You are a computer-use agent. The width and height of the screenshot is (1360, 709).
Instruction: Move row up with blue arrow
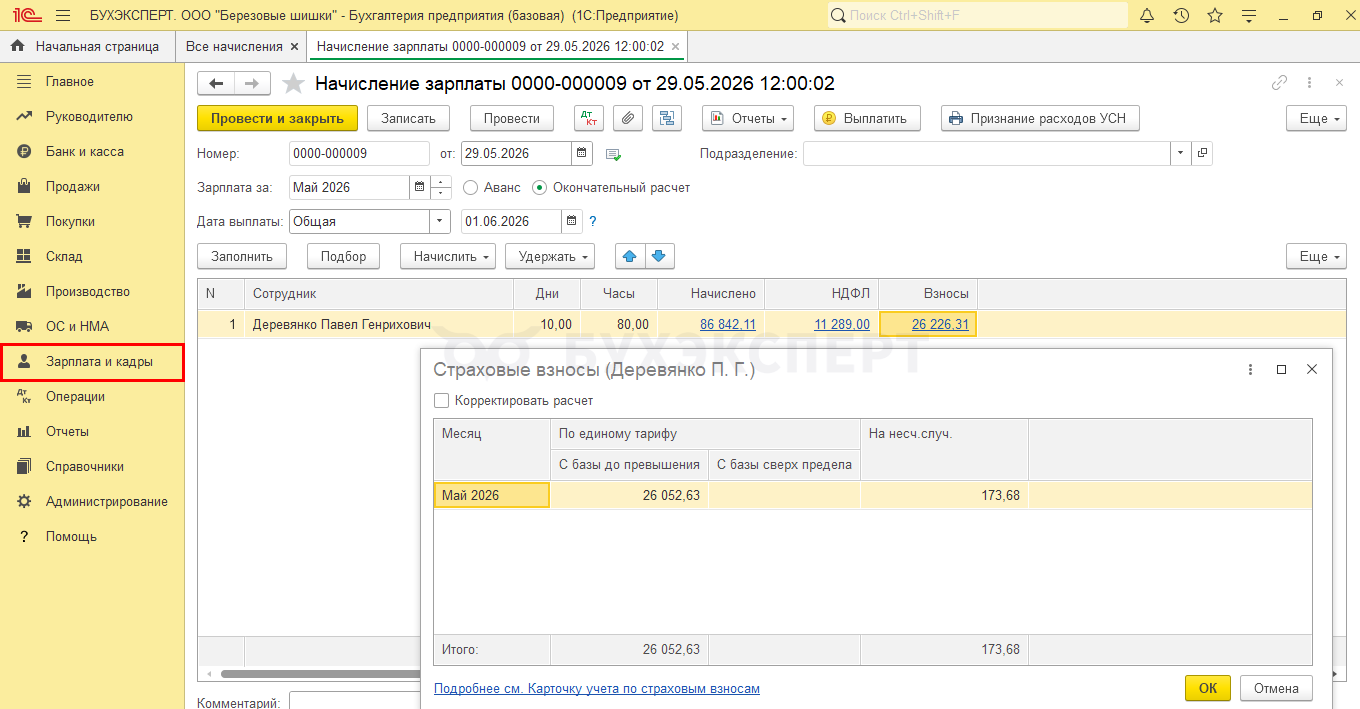629,256
